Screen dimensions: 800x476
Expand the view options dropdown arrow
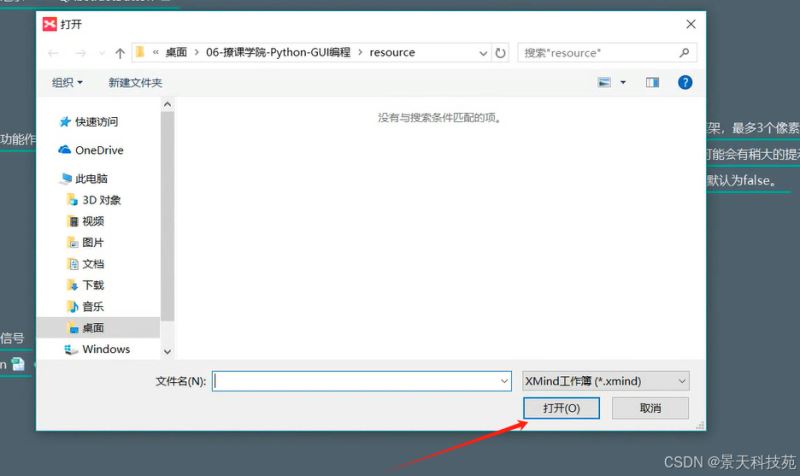[x=623, y=83]
